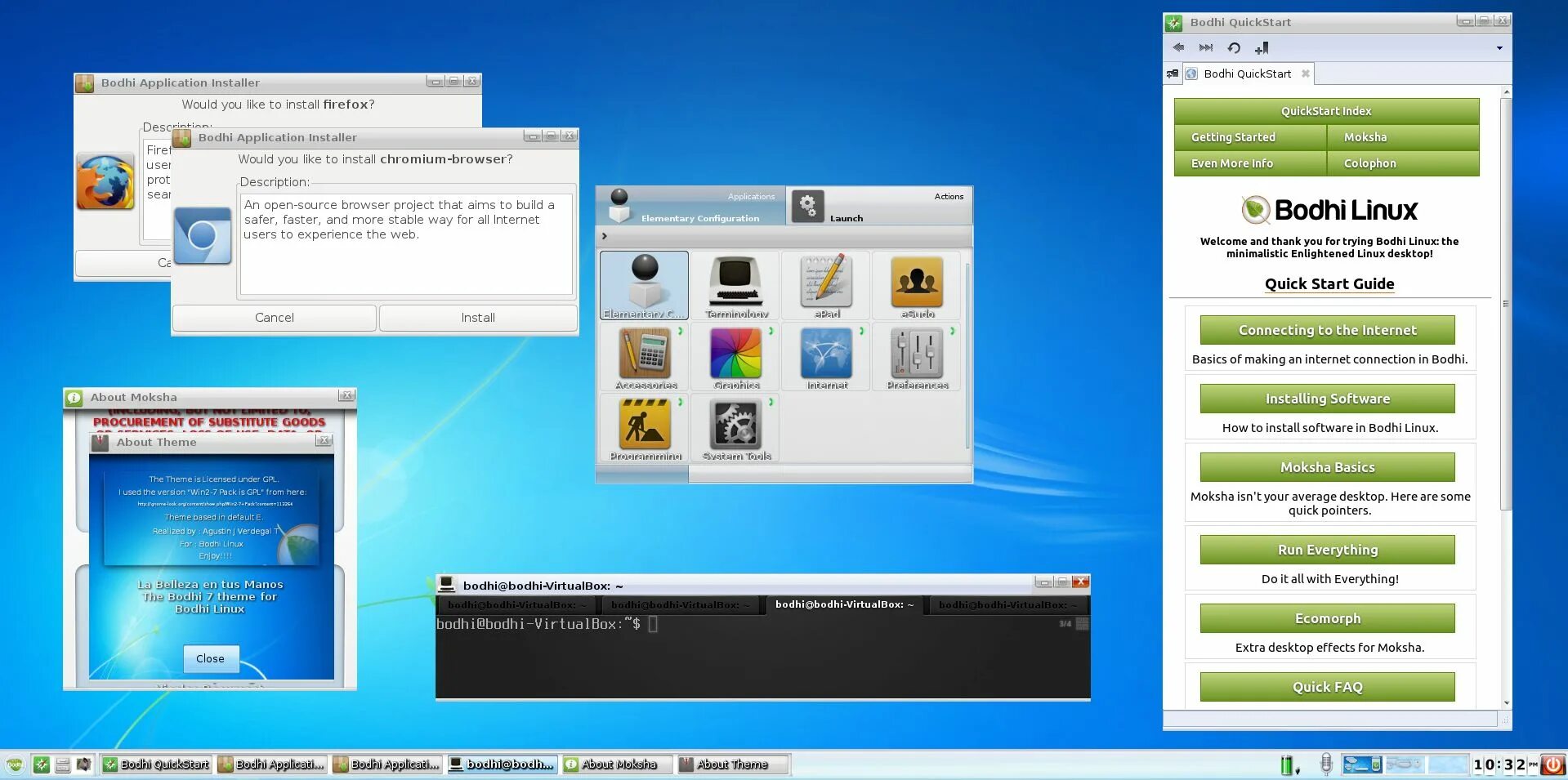1568x780 pixels.
Task: Open the microphone mixer tray icon
Action: (x=1326, y=764)
